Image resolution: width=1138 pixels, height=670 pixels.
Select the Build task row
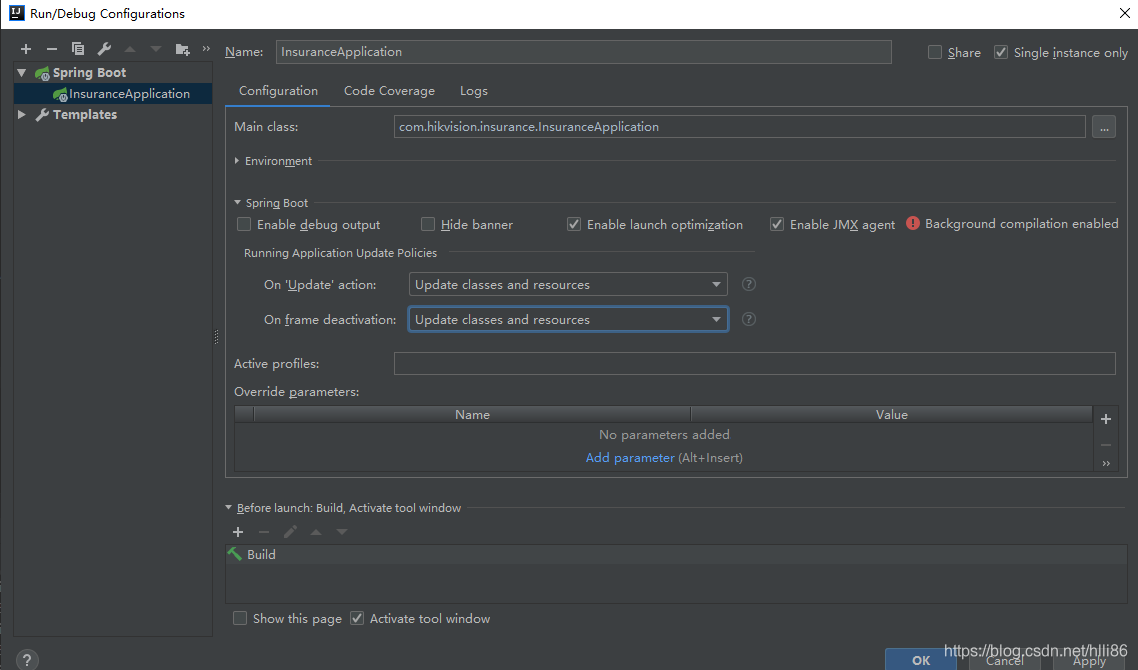tap(676, 555)
